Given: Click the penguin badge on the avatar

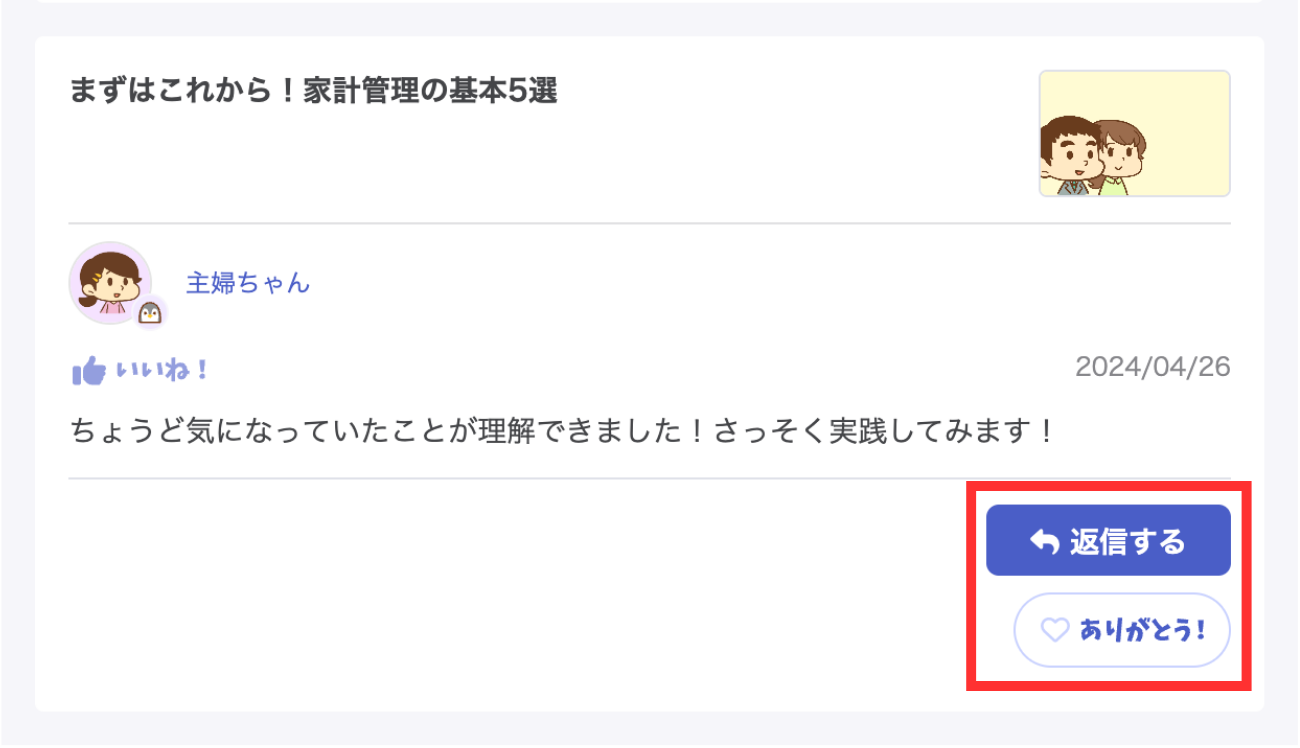Looking at the screenshot, I should 150,313.
